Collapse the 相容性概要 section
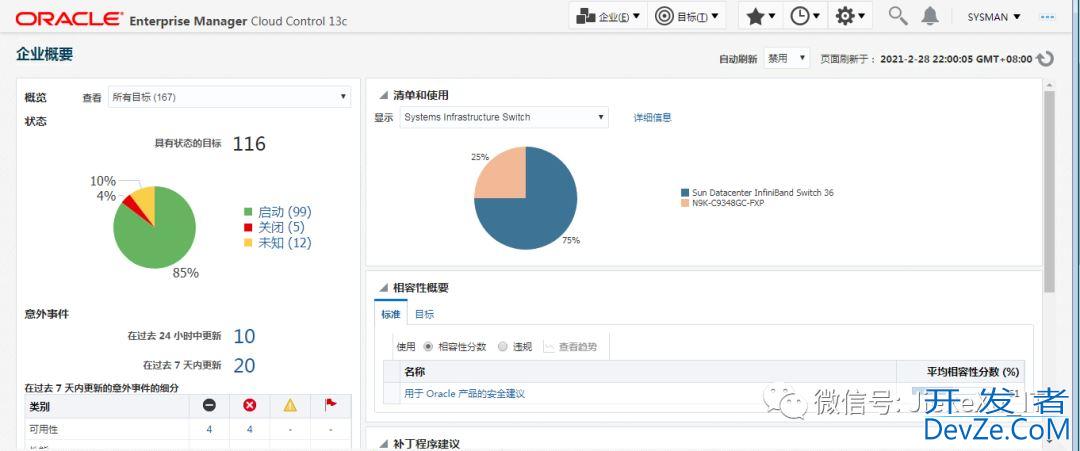 click(x=382, y=288)
